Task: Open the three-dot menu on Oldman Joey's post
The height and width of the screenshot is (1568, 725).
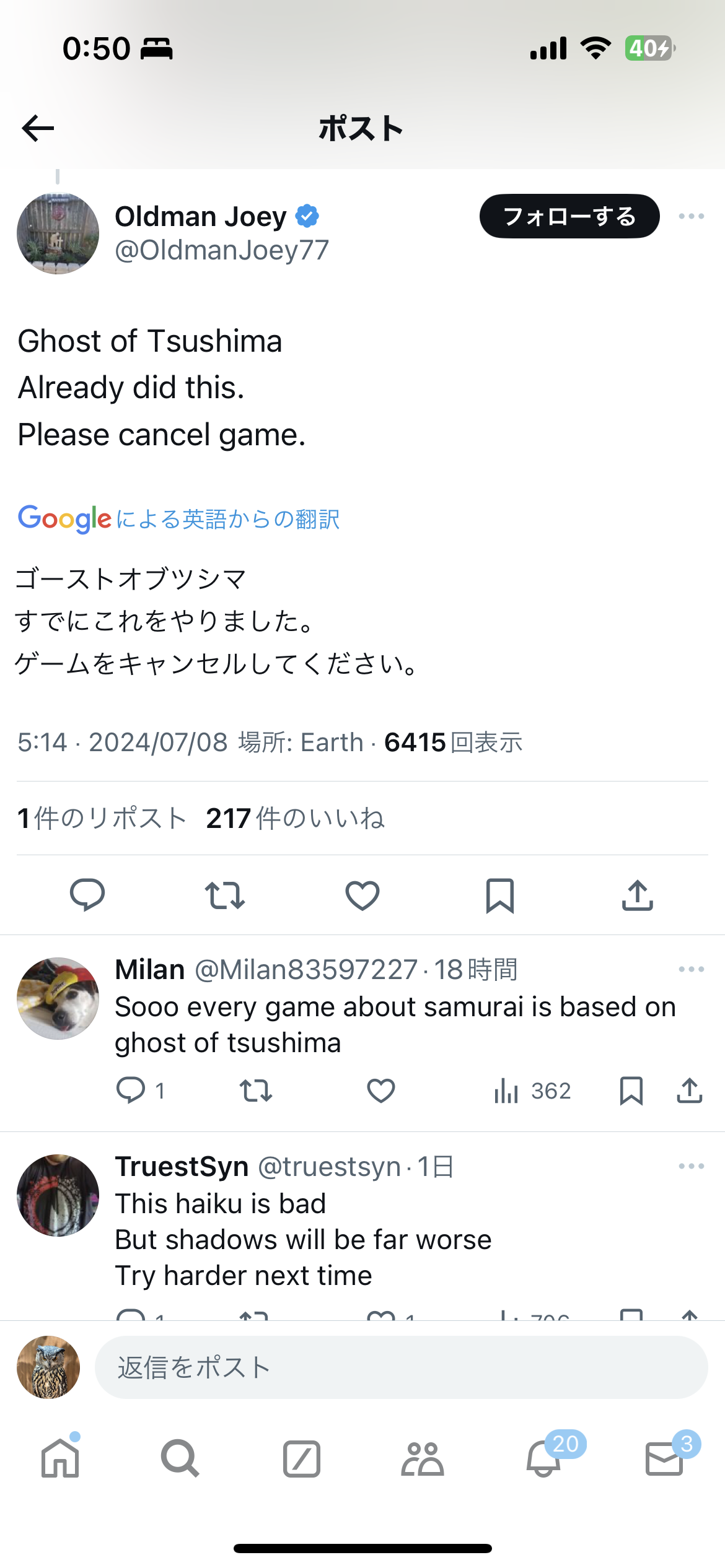Action: point(691,216)
